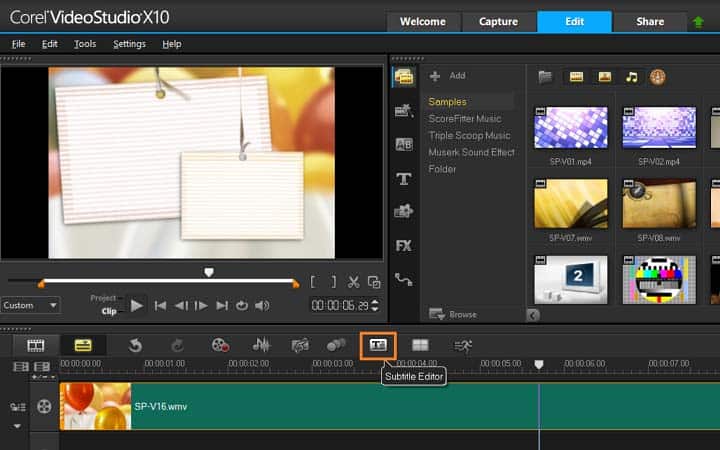Screen dimensions: 720x450
Task: Open the Path library panel
Action: pyautogui.click(x=404, y=279)
